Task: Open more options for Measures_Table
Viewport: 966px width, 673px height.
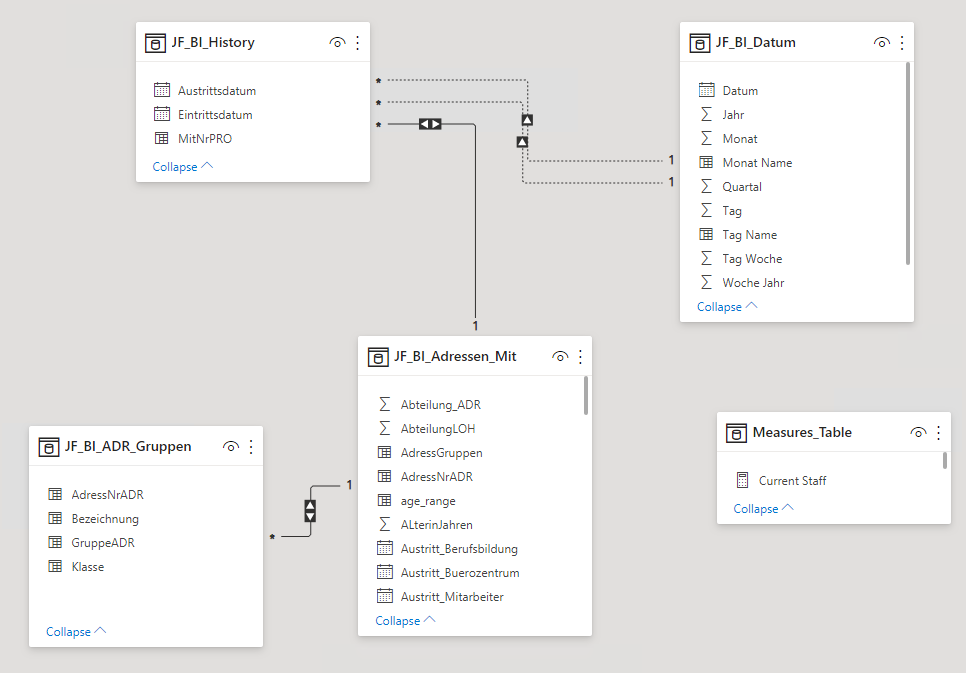Action: click(938, 433)
